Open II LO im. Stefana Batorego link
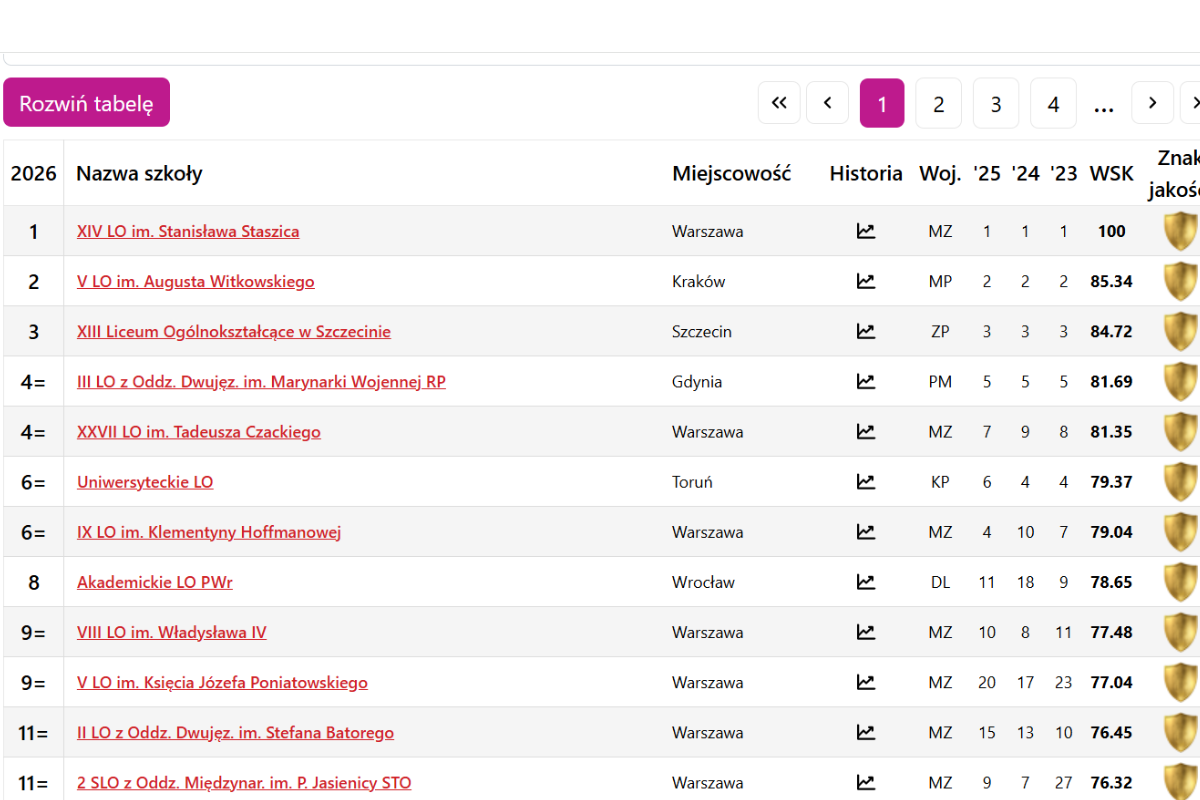Viewport: 1200px width, 800px height. coord(235,732)
